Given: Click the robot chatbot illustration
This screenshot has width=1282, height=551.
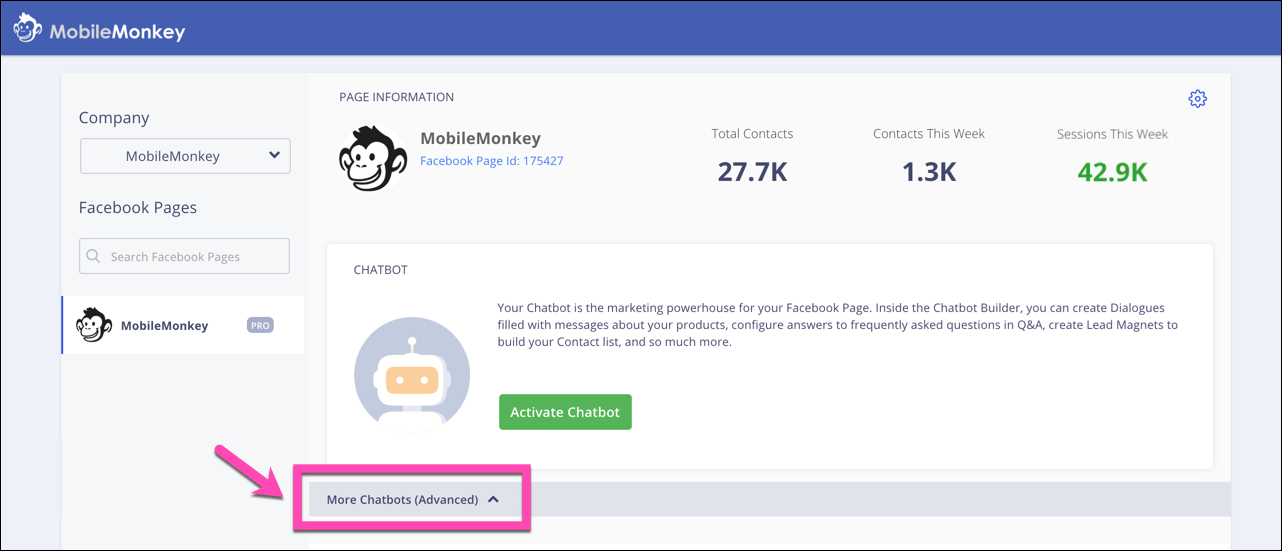Looking at the screenshot, I should click(412, 373).
